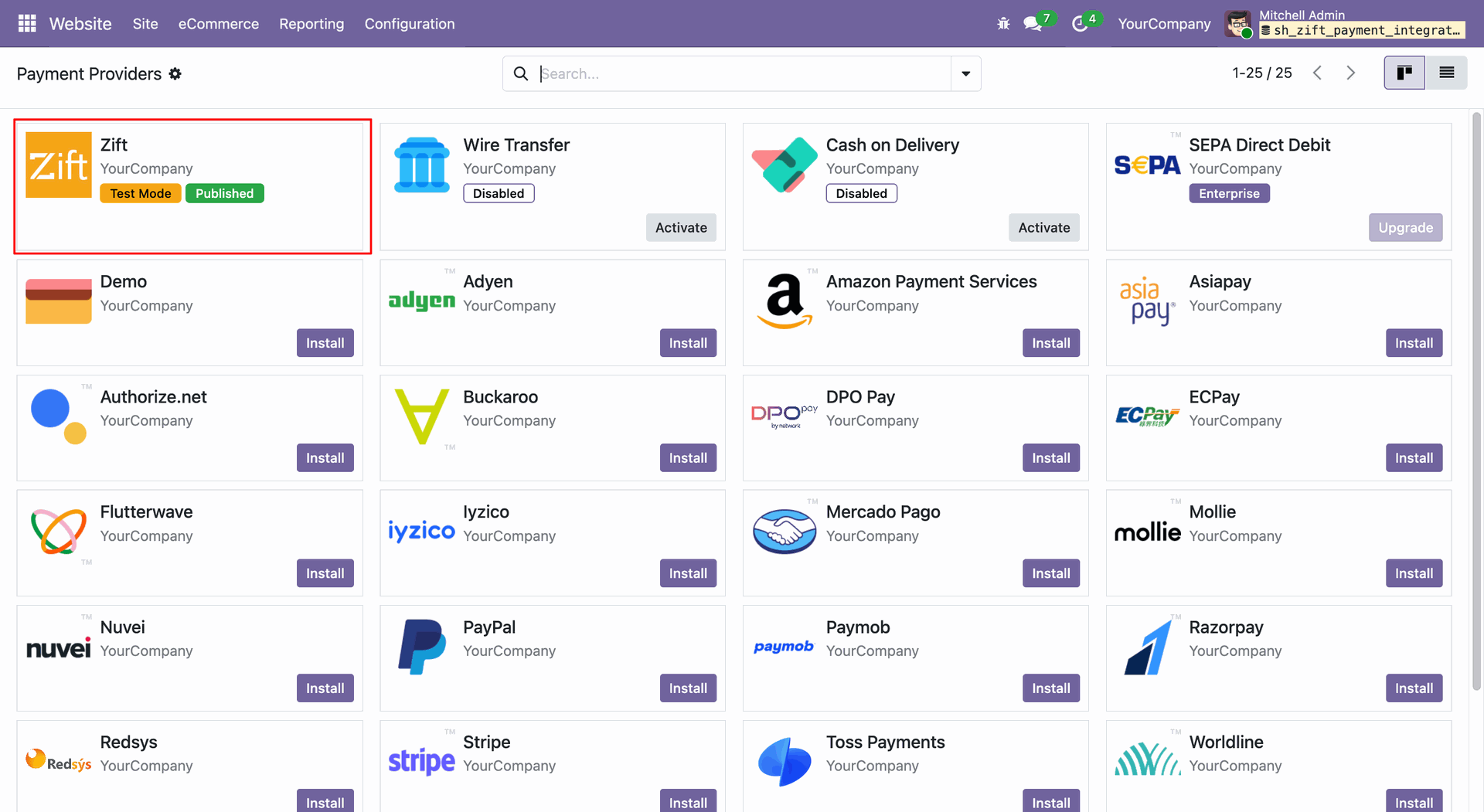Open the activities clock icon

(1080, 24)
